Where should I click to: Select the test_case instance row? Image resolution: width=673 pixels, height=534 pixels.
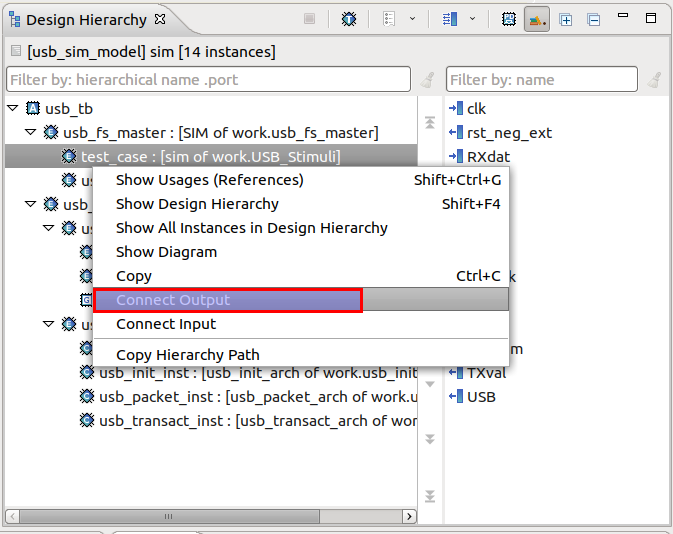pyautogui.click(x=210, y=156)
